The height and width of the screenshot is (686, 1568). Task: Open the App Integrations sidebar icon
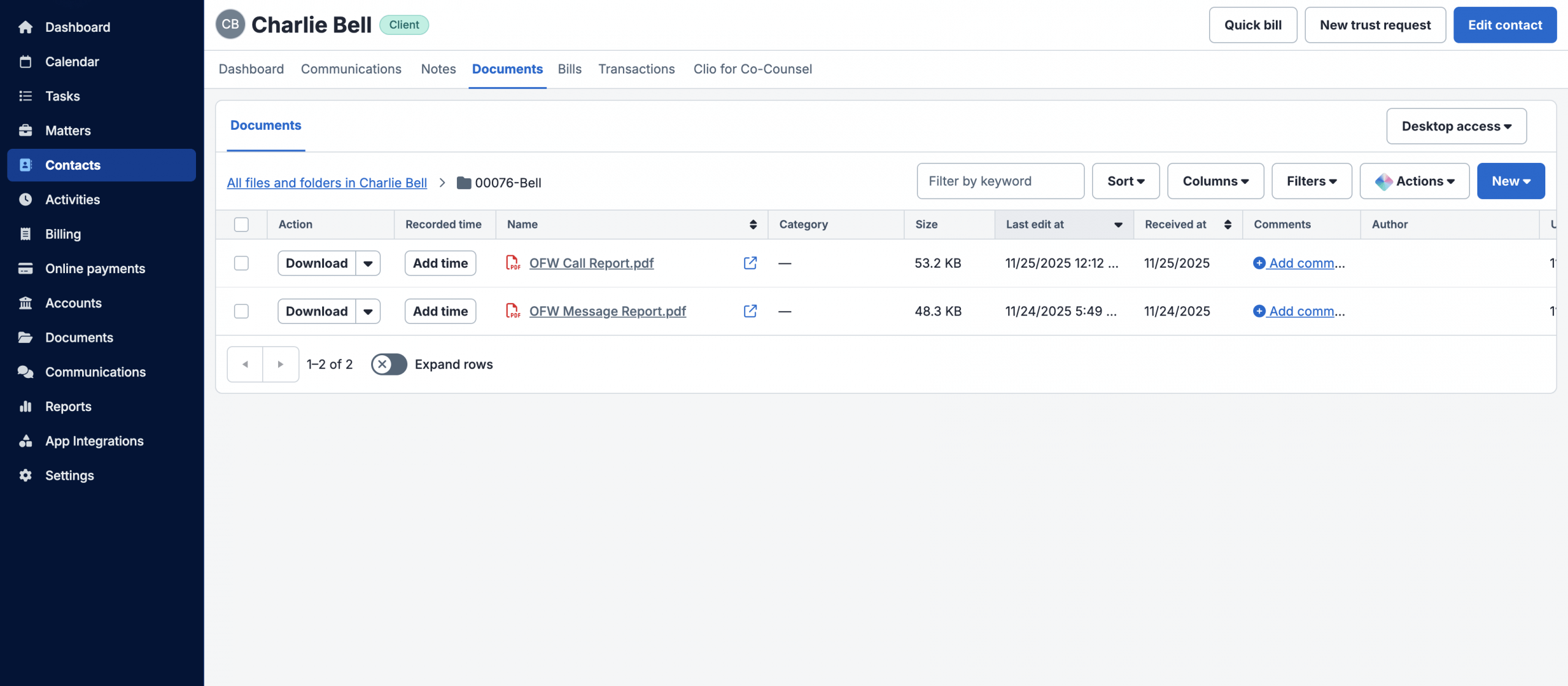click(25, 441)
